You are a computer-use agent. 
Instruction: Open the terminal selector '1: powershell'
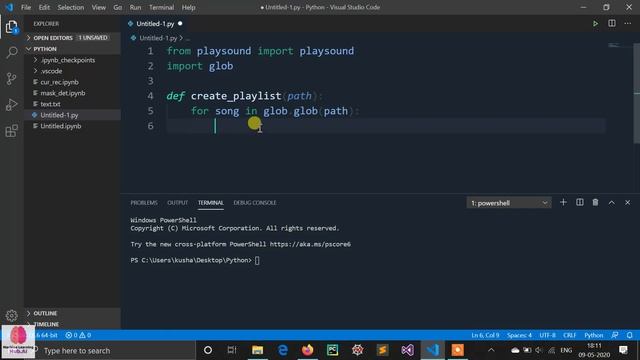tap(509, 203)
